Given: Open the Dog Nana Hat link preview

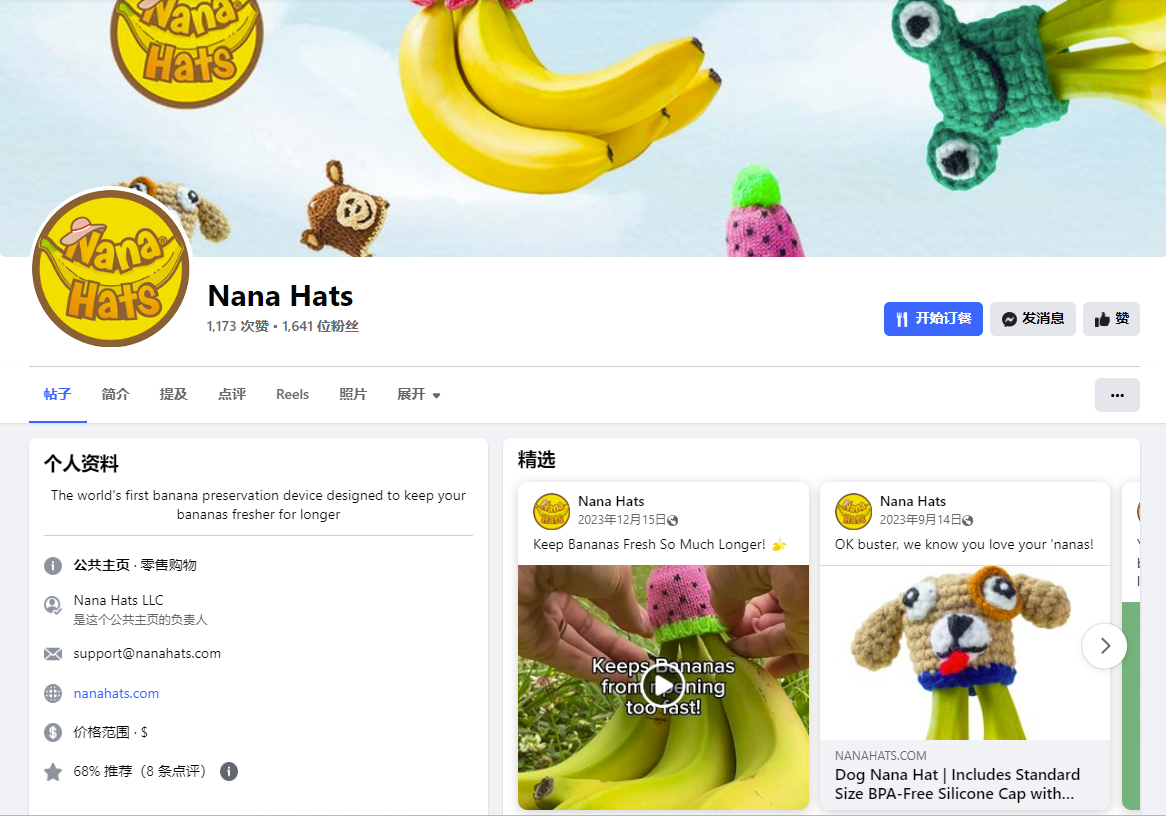Looking at the screenshot, I should [x=964, y=775].
